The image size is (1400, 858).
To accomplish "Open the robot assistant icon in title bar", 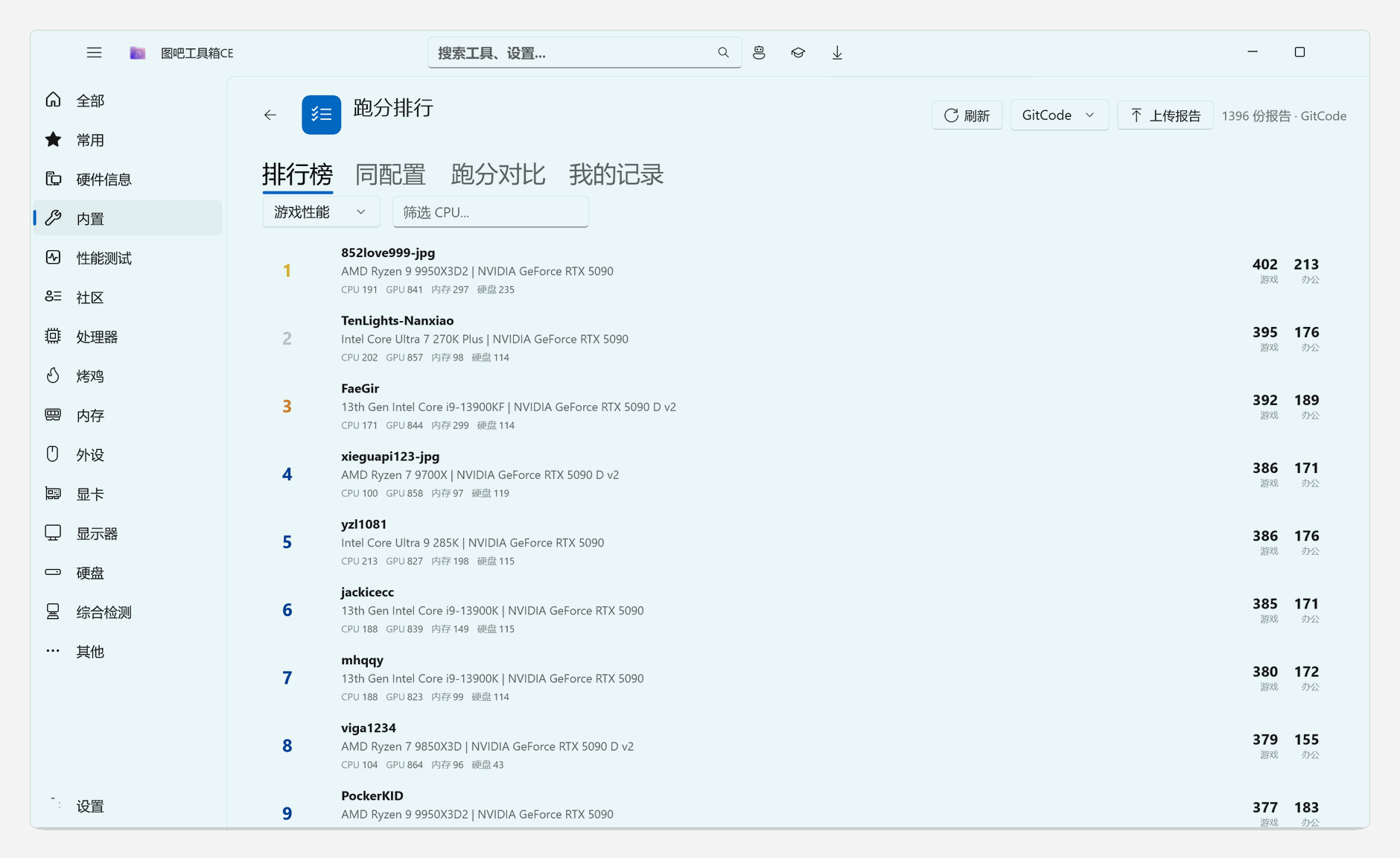I will (759, 53).
